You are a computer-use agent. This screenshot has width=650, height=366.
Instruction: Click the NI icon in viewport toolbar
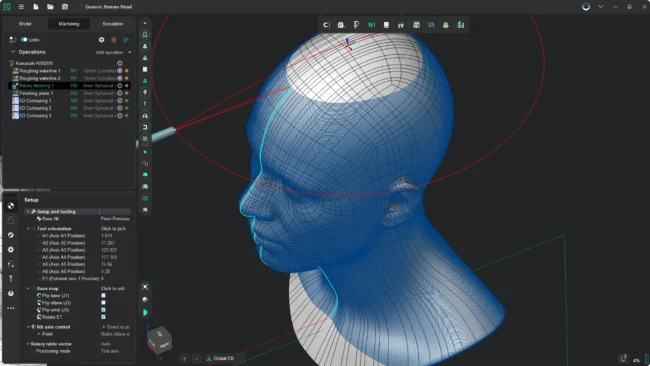pos(371,25)
